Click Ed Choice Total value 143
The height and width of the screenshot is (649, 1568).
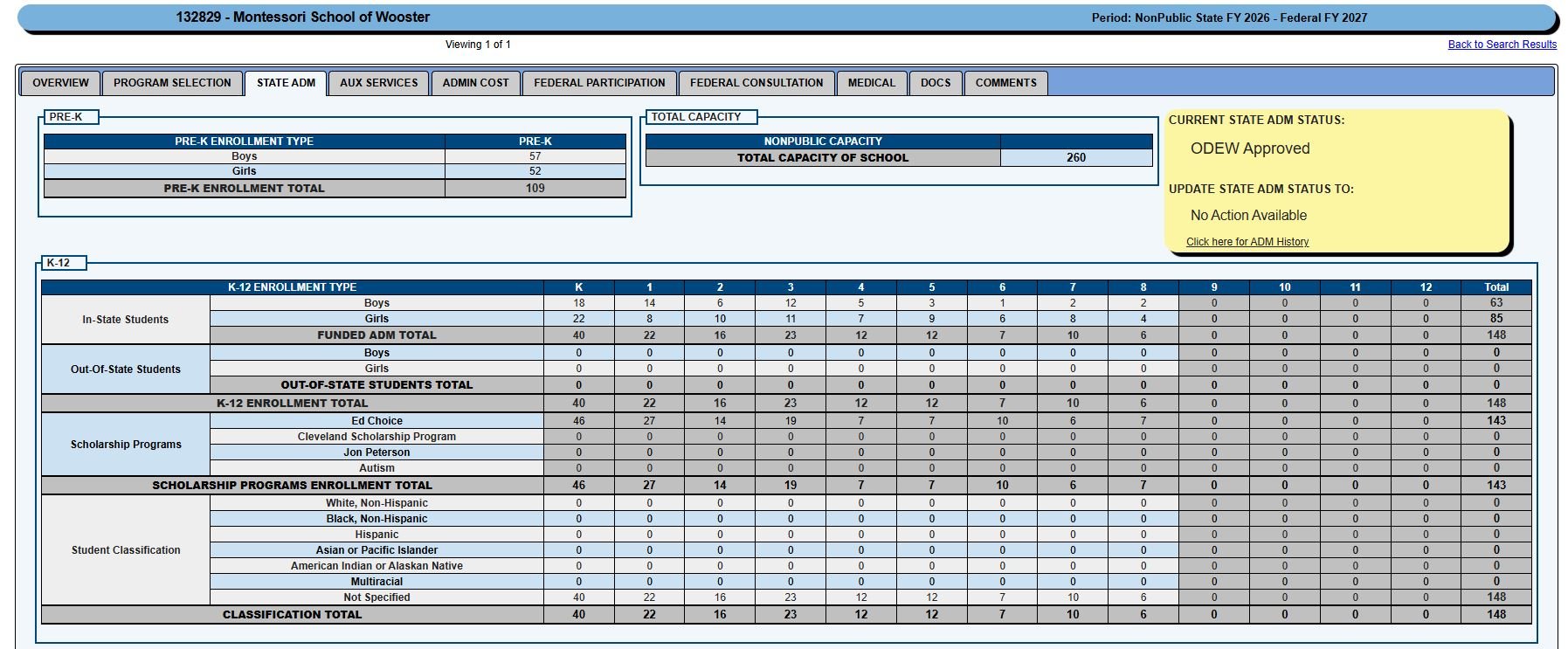click(1496, 421)
